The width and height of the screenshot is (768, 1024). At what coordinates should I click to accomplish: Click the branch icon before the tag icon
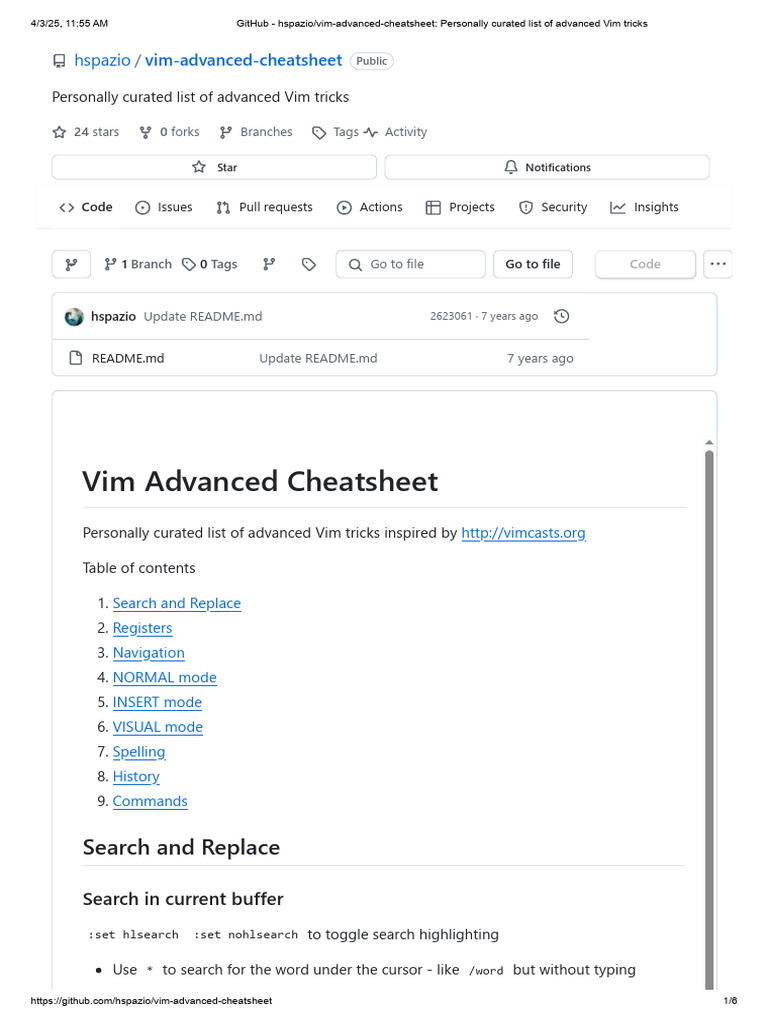point(269,264)
